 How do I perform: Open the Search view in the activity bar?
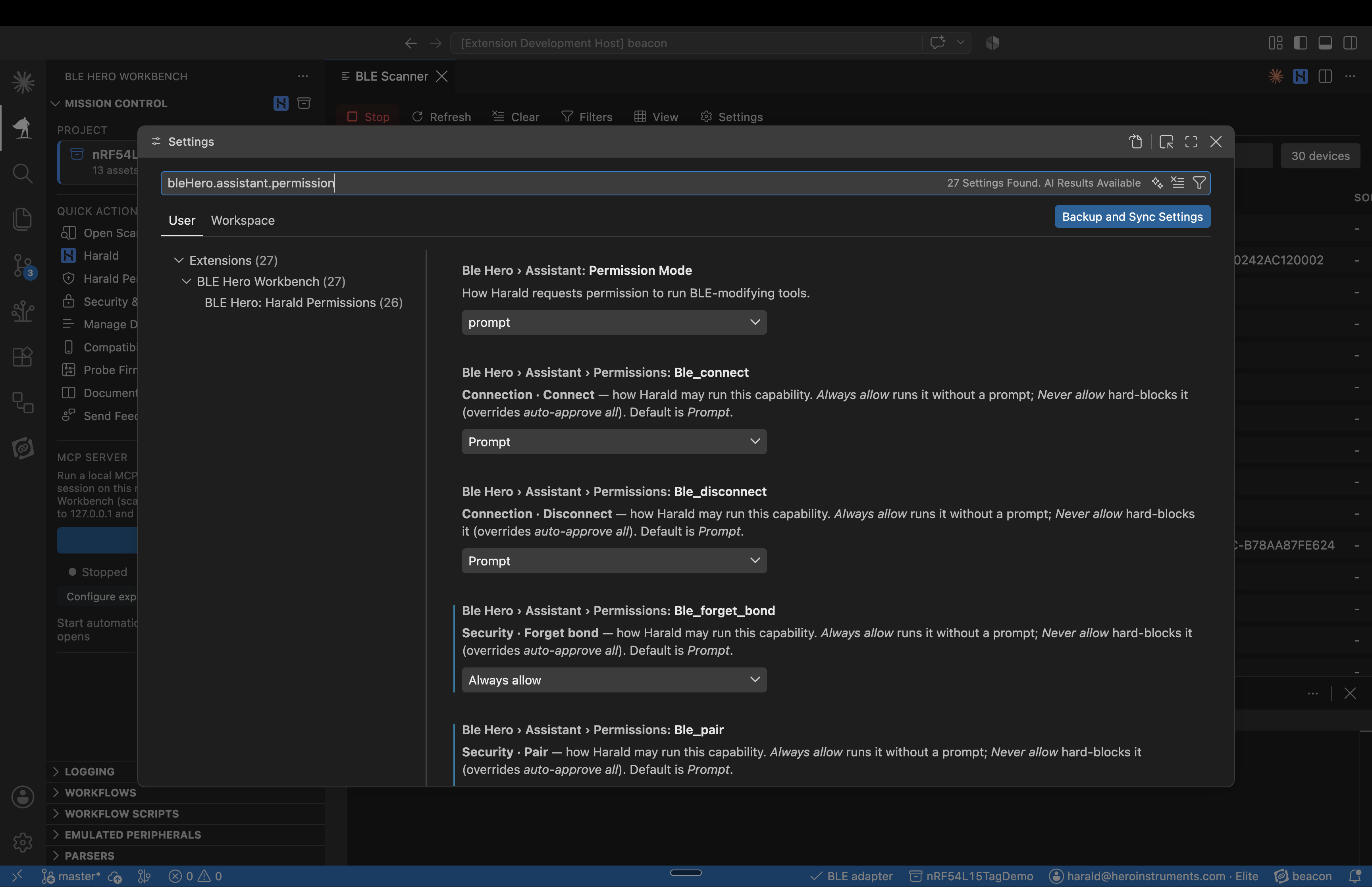[23, 174]
